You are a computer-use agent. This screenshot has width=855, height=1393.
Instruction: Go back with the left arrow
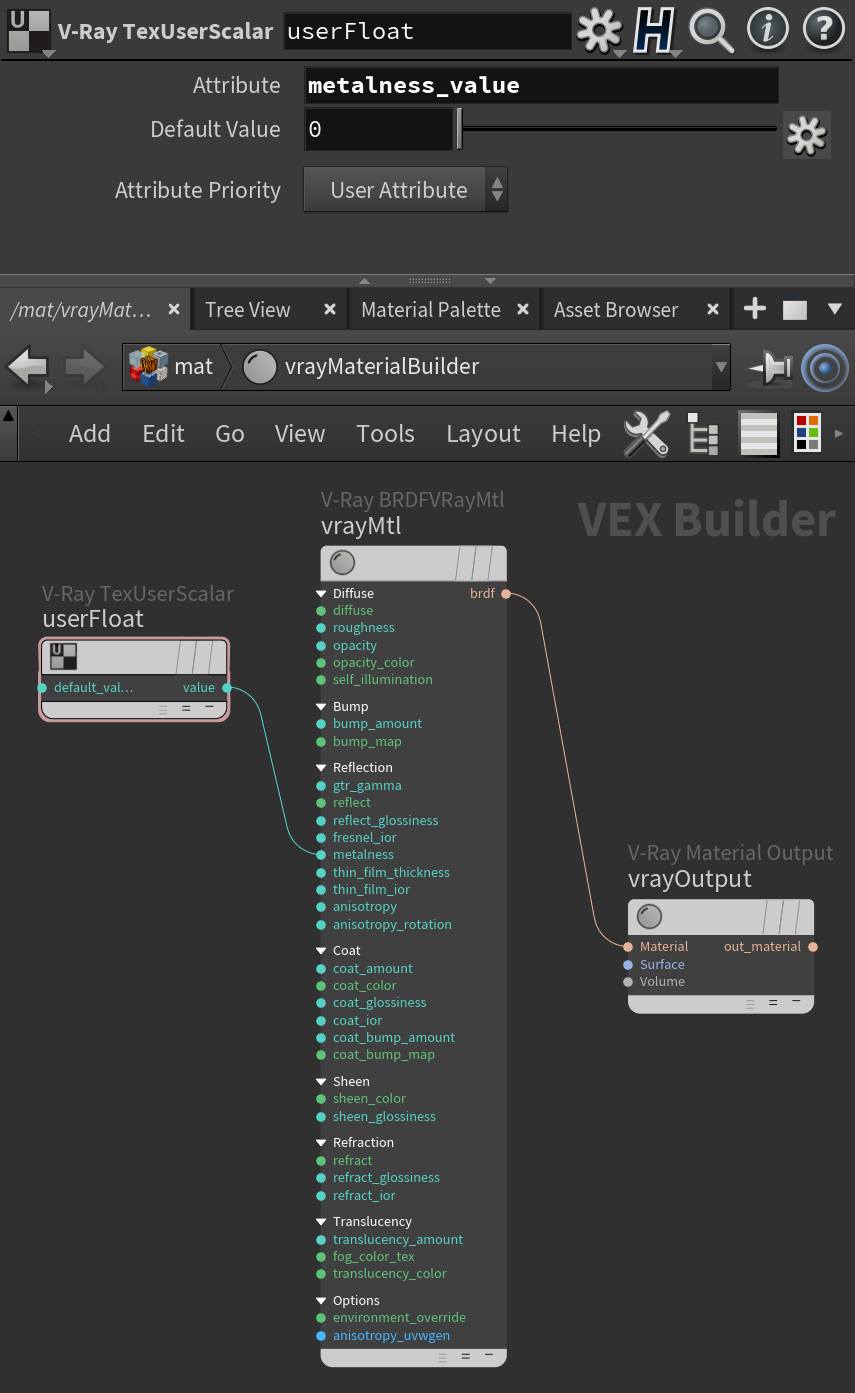click(x=28, y=368)
